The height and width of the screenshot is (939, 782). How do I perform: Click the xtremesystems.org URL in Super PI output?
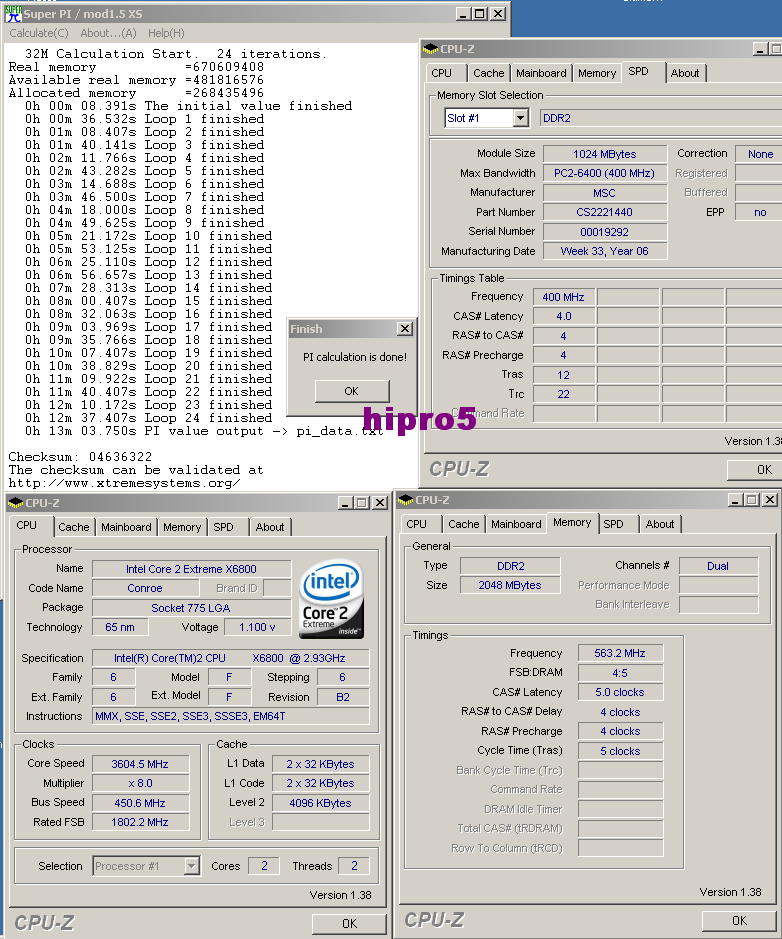click(125, 483)
